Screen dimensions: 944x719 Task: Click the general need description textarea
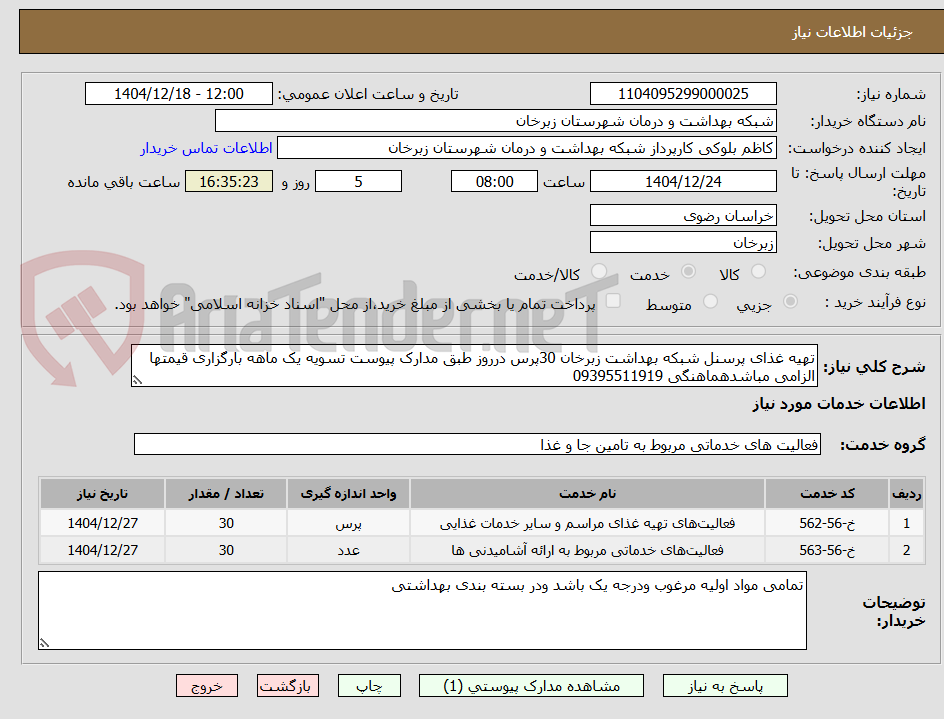coord(474,366)
